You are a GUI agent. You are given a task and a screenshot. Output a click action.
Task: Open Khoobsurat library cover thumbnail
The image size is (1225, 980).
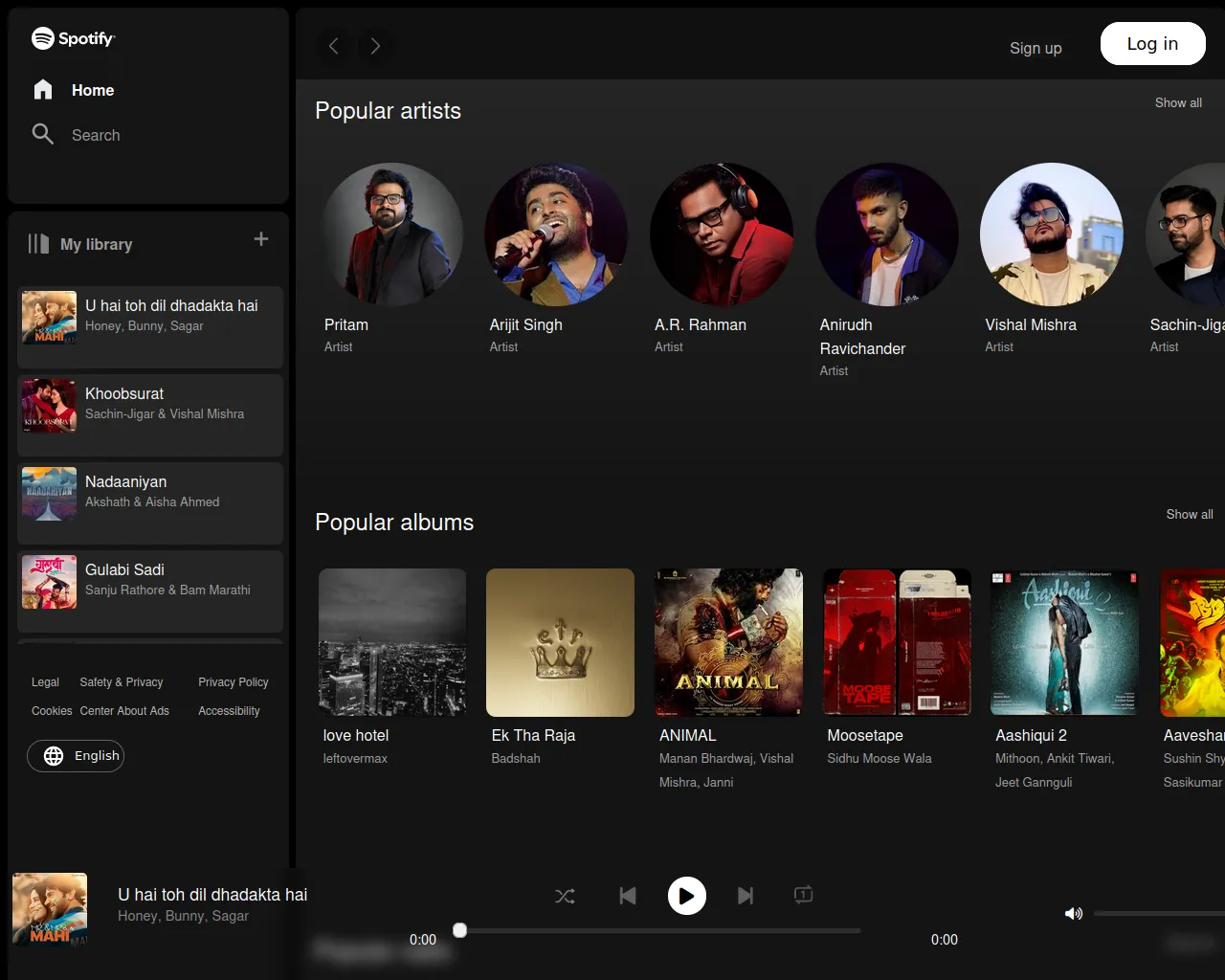pyautogui.click(x=49, y=406)
